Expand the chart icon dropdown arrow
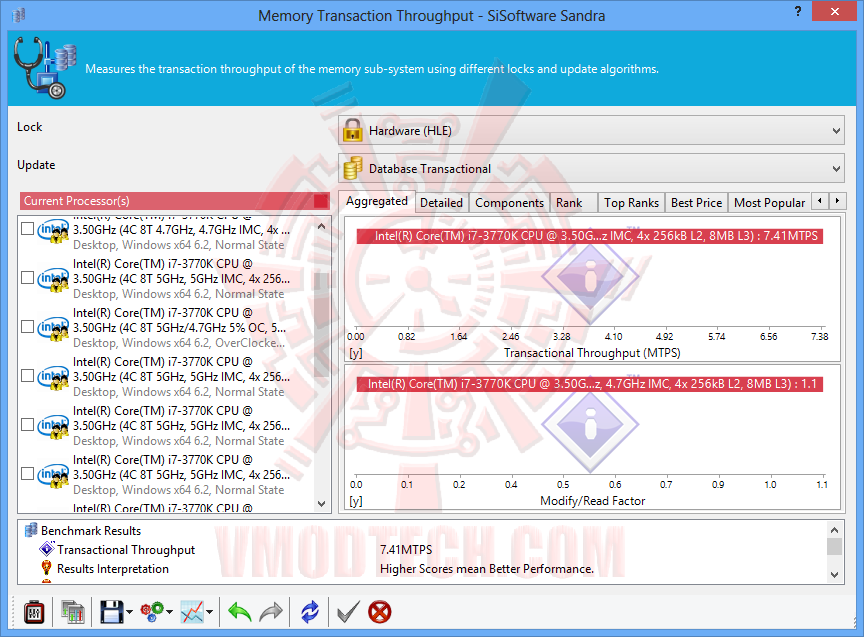This screenshot has width=864, height=637. [x=210, y=612]
